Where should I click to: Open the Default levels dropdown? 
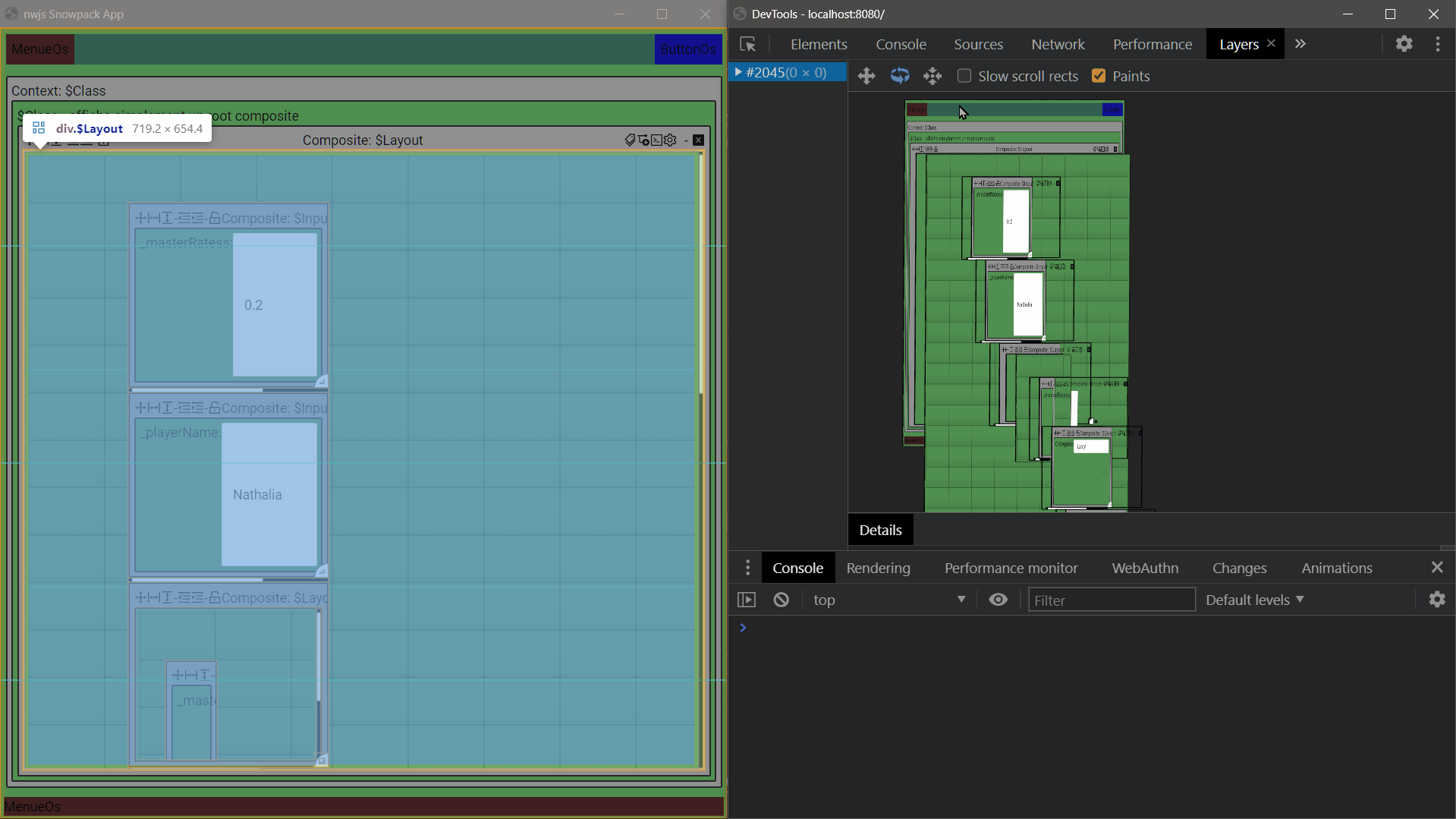1255,600
